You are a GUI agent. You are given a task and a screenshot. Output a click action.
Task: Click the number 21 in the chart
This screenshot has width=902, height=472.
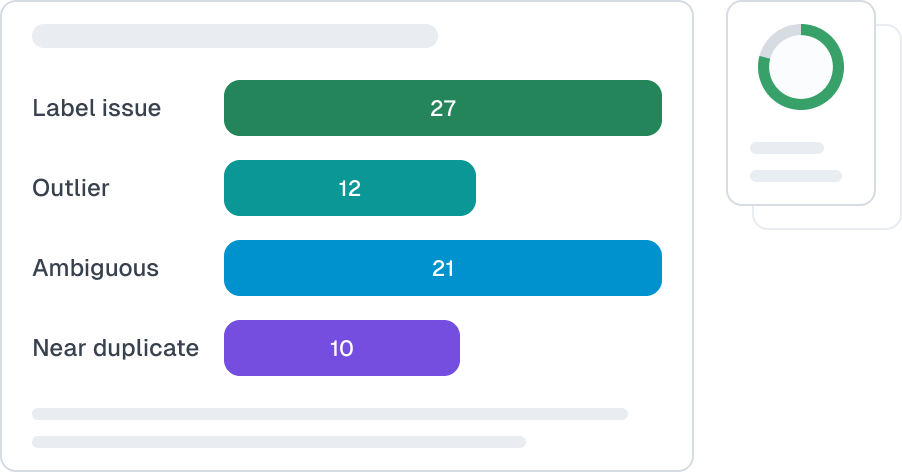pos(443,268)
